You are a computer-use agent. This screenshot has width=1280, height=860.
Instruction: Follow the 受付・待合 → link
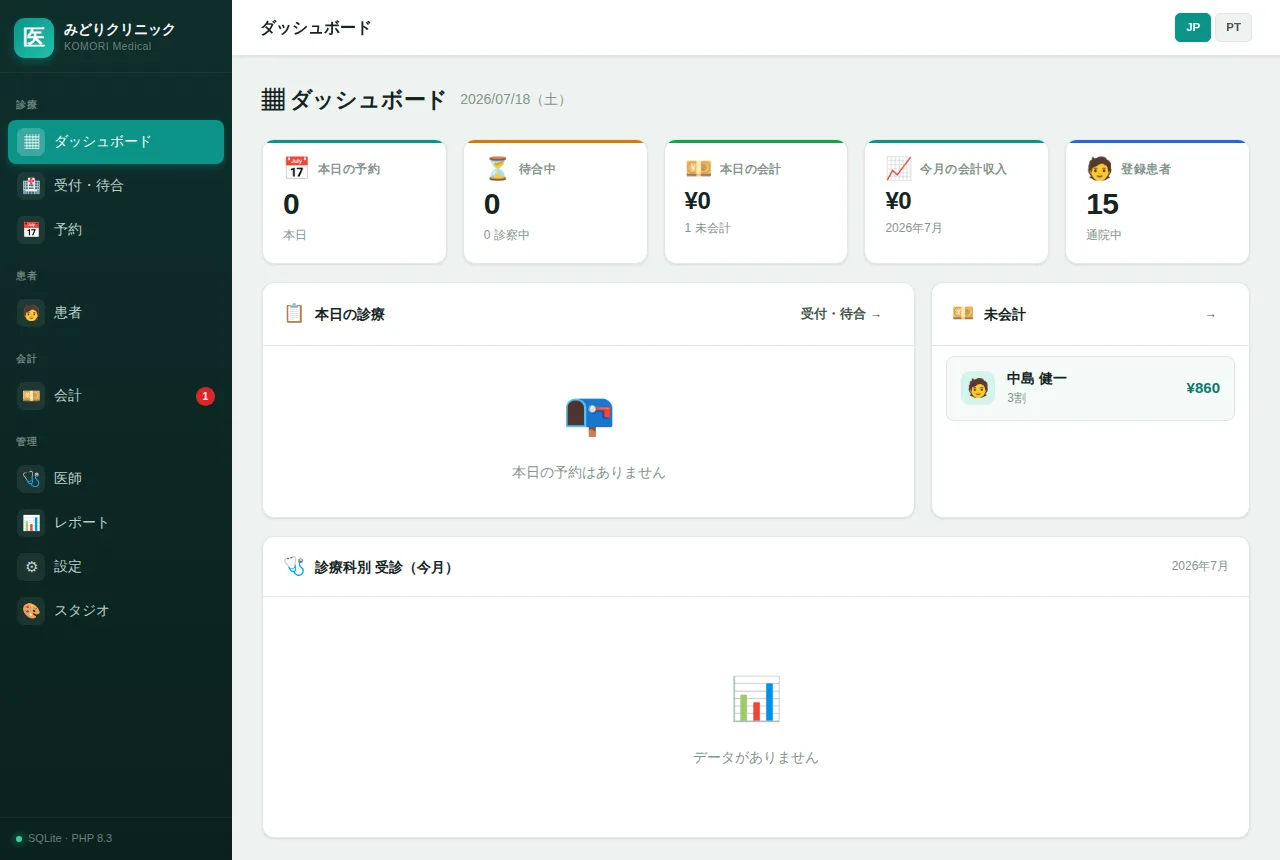(841, 314)
